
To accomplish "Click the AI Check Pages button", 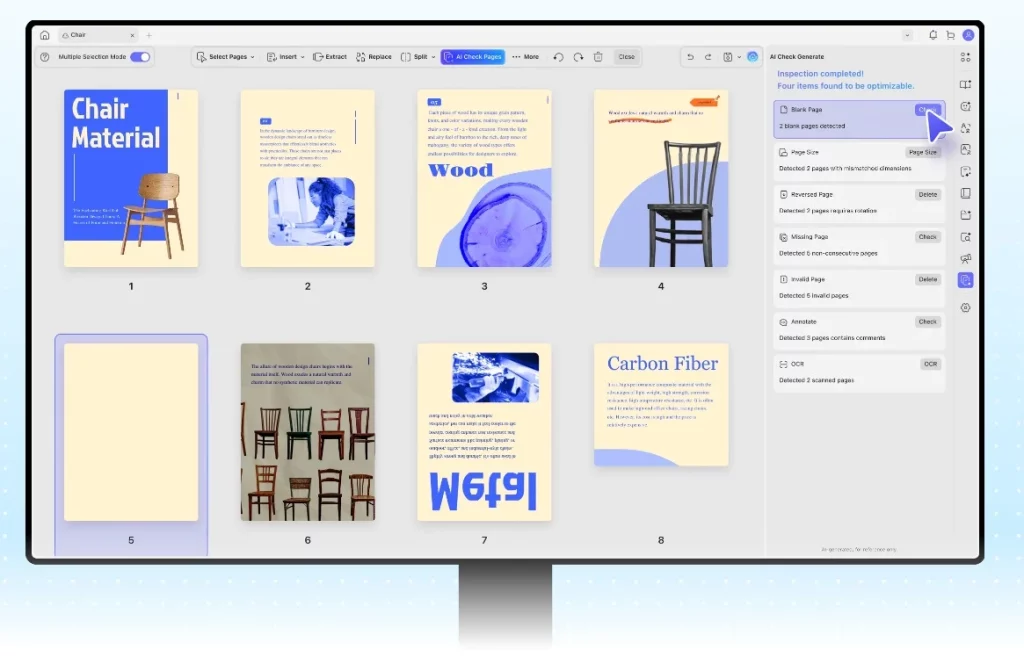I will pos(473,57).
